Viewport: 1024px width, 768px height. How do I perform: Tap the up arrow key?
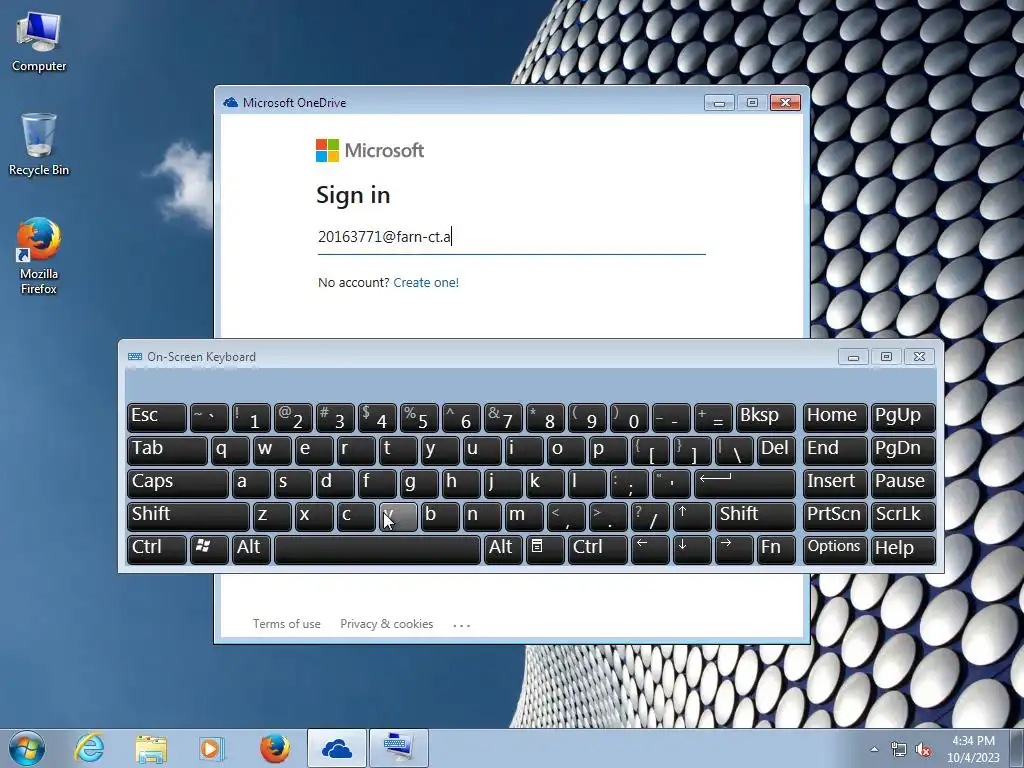pyautogui.click(x=692, y=516)
